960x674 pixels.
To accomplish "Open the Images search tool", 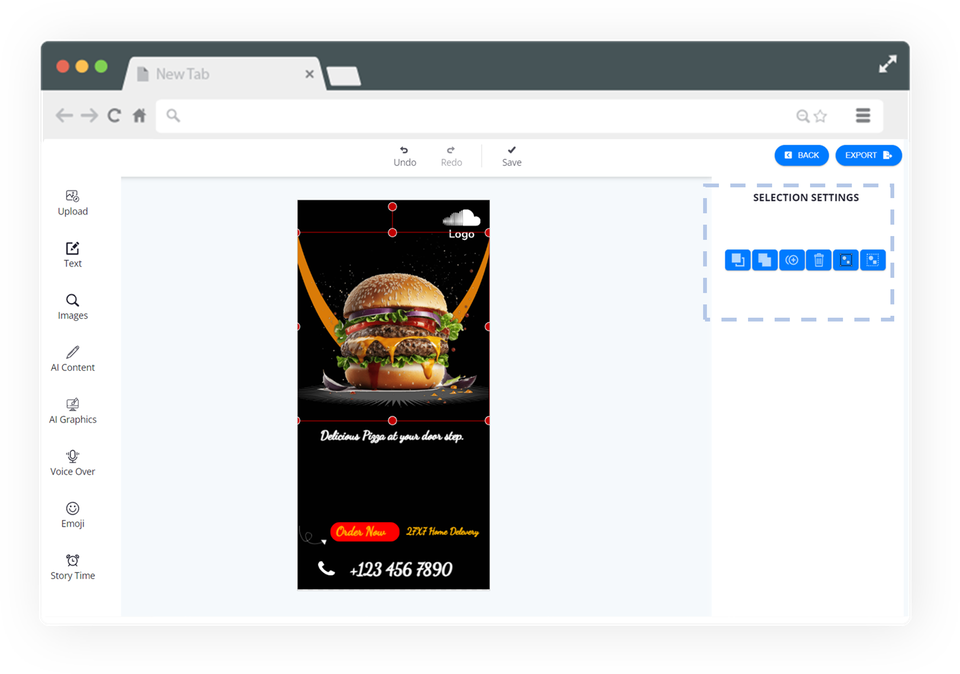I will coord(72,307).
